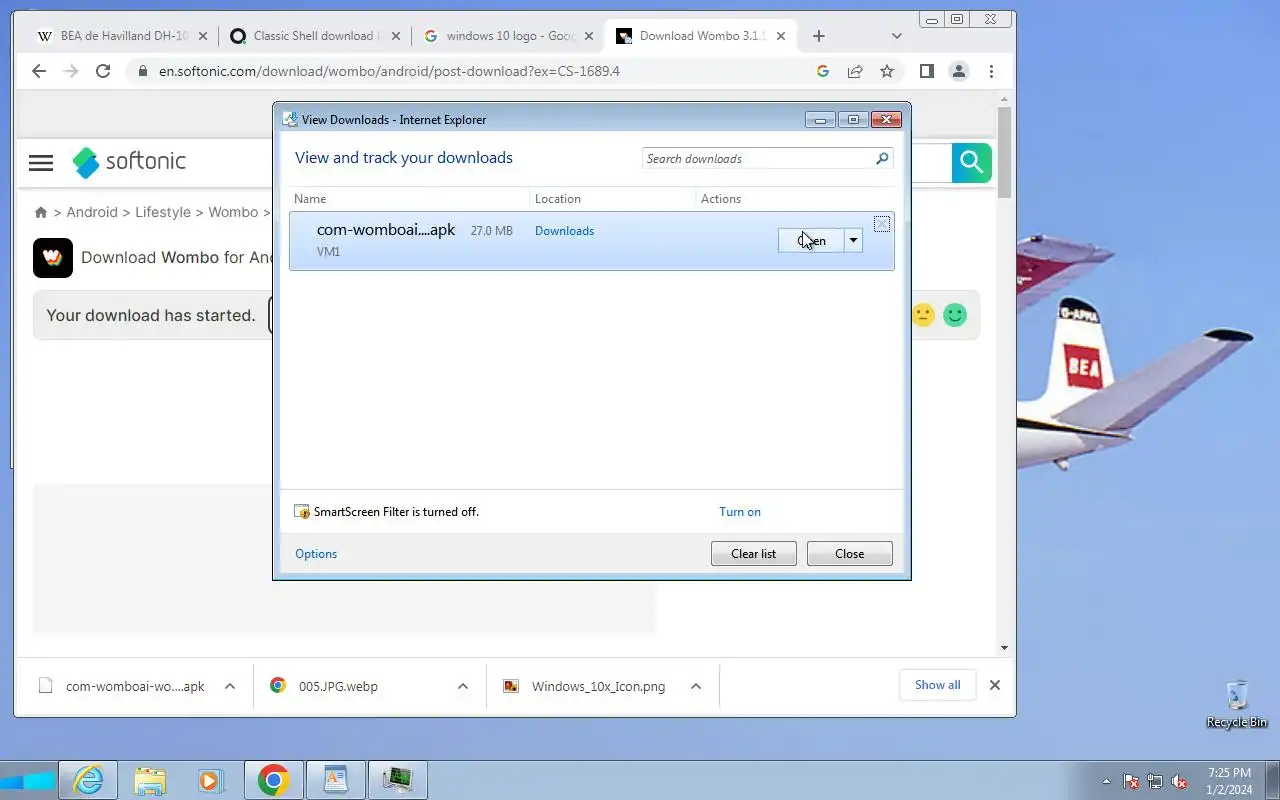The image size is (1280, 800).
Task: Open Chrome side panel icon
Action: coord(927,71)
